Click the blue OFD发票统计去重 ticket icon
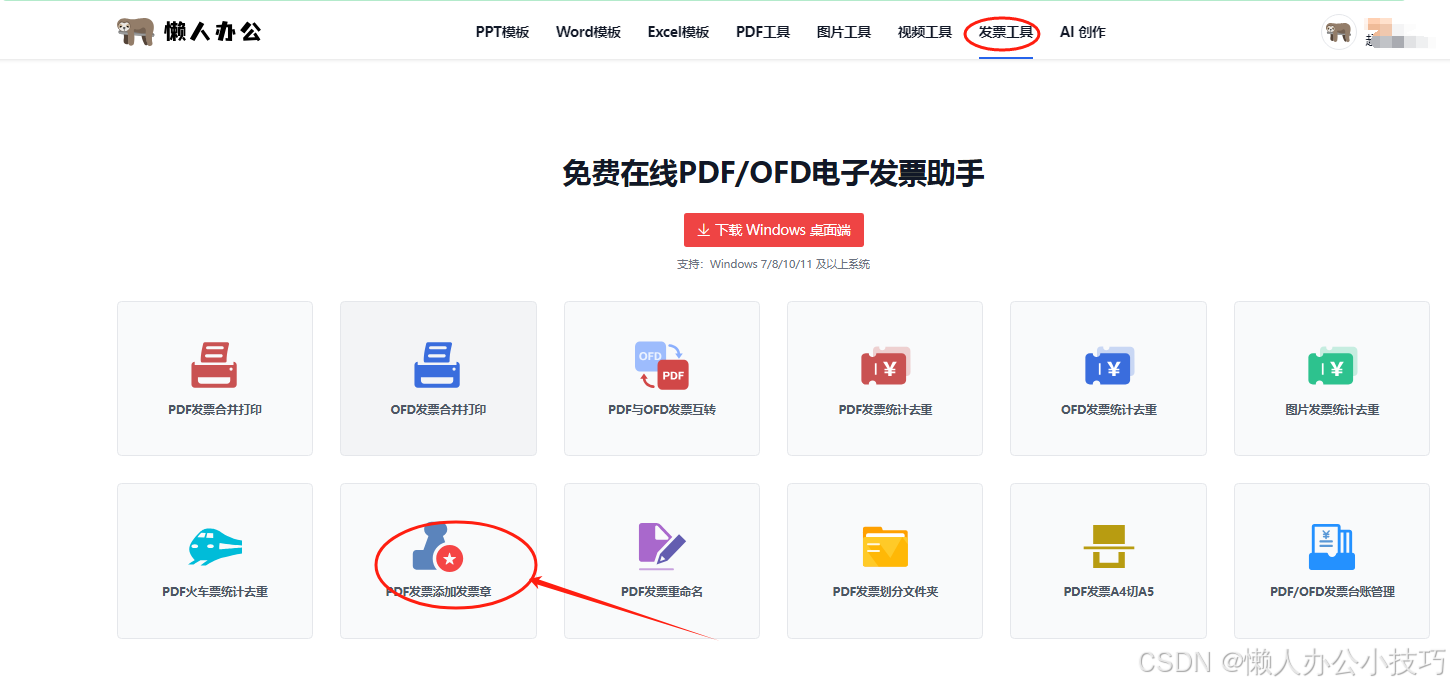 point(1109,367)
